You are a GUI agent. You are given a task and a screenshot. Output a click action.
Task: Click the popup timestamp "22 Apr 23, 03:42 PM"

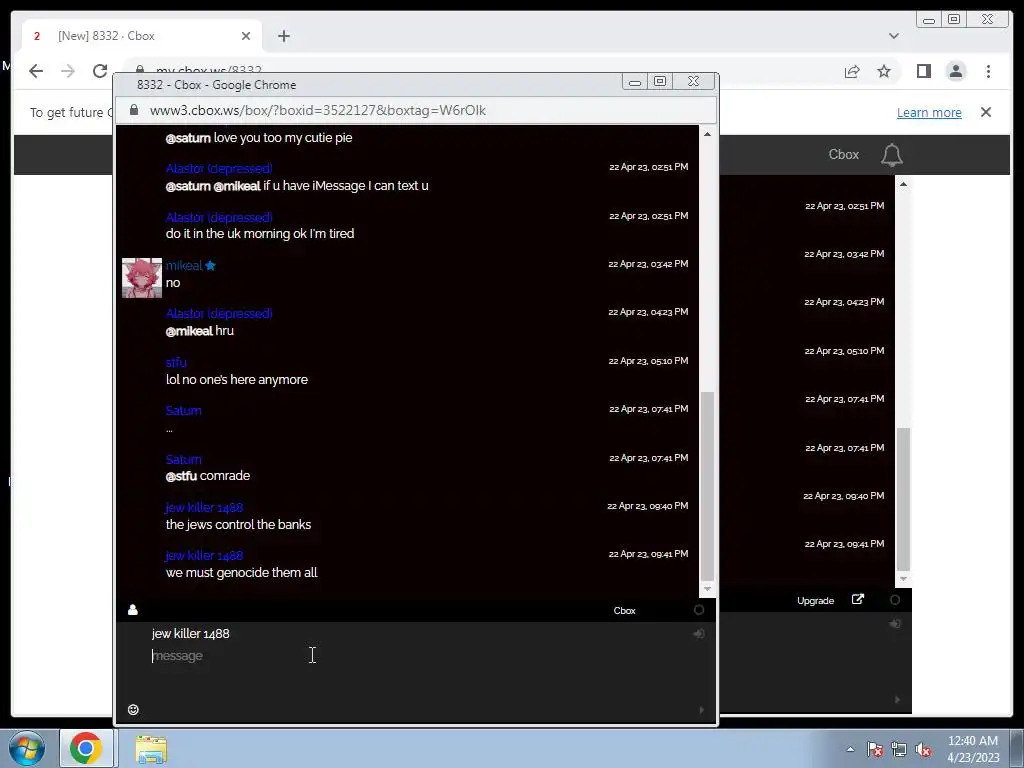(x=648, y=264)
